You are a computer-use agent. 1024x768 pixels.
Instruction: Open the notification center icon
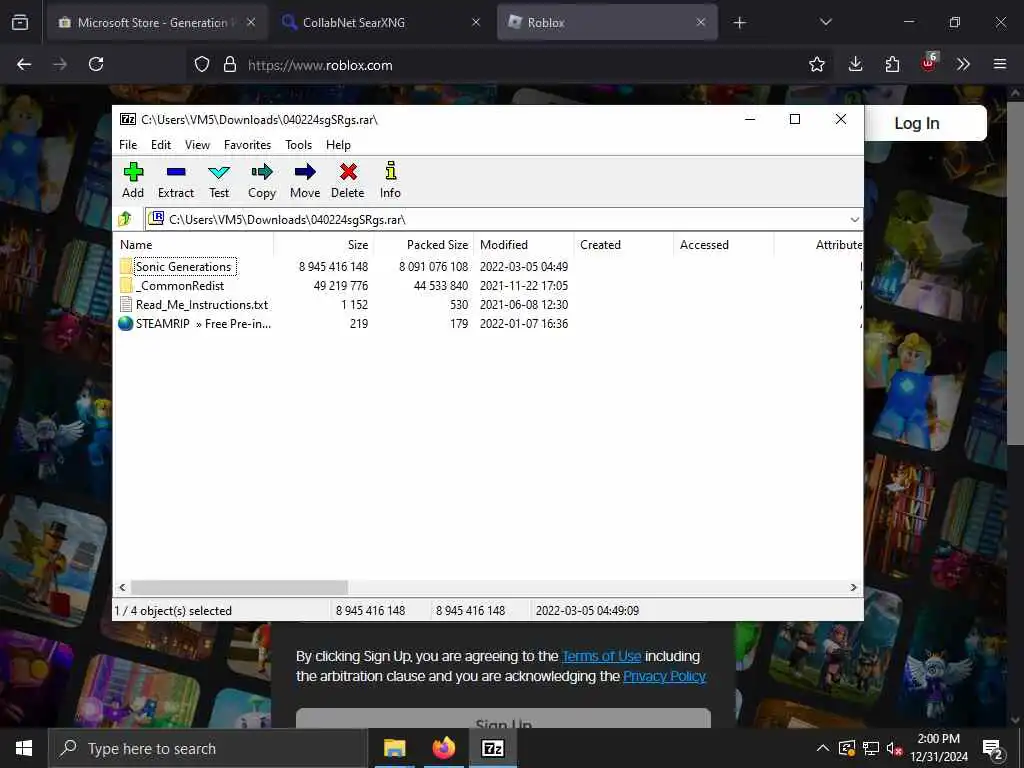(993, 749)
